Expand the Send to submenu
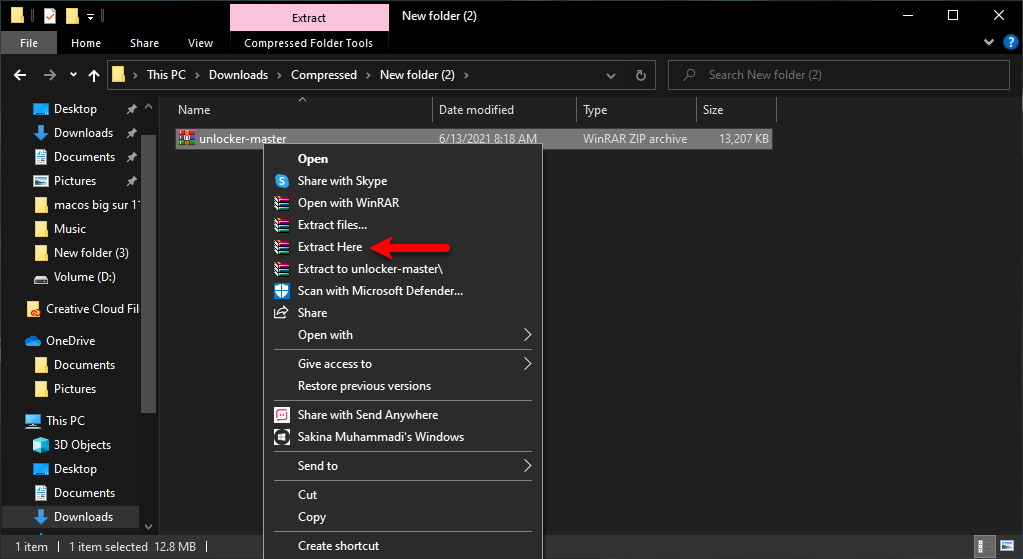 pyautogui.click(x=527, y=466)
